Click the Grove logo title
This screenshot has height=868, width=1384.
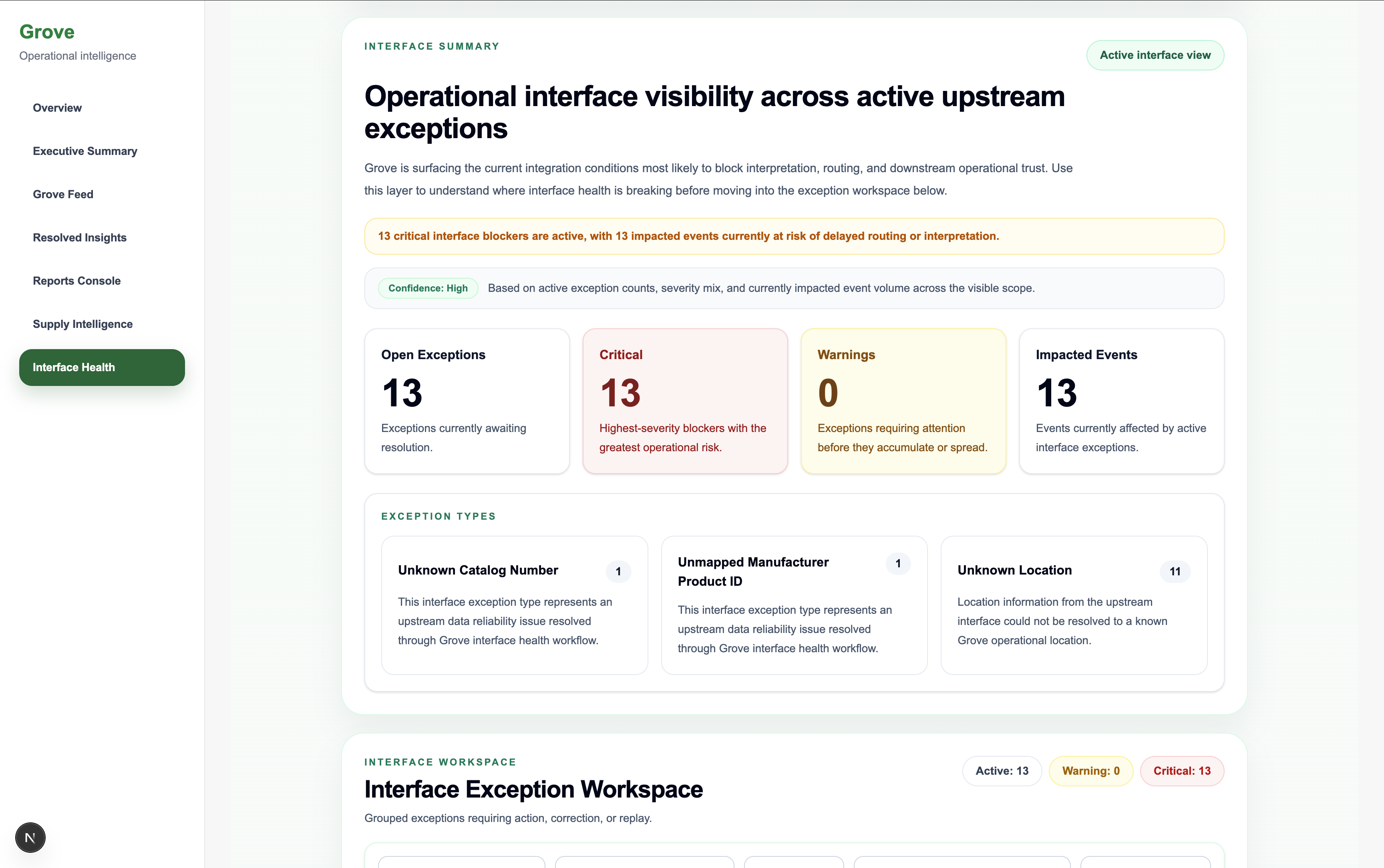coord(47,32)
